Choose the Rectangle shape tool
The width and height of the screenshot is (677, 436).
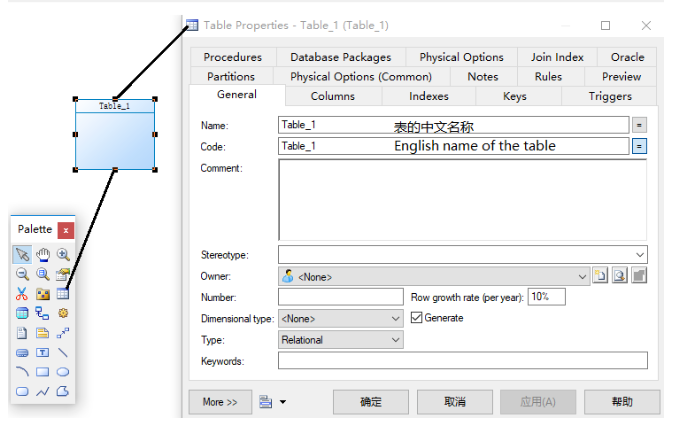point(42,372)
